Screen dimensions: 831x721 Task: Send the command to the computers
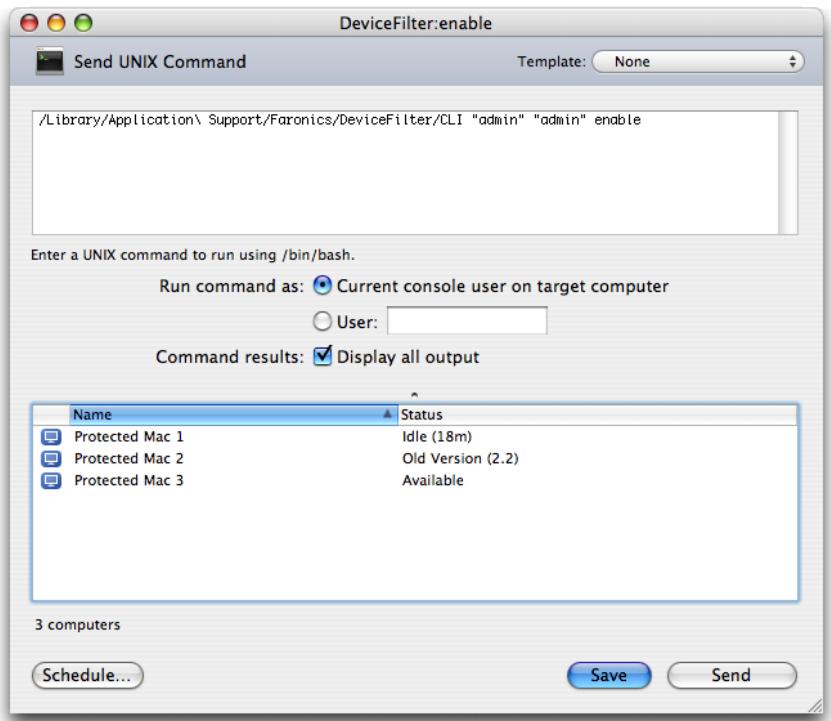coord(732,675)
